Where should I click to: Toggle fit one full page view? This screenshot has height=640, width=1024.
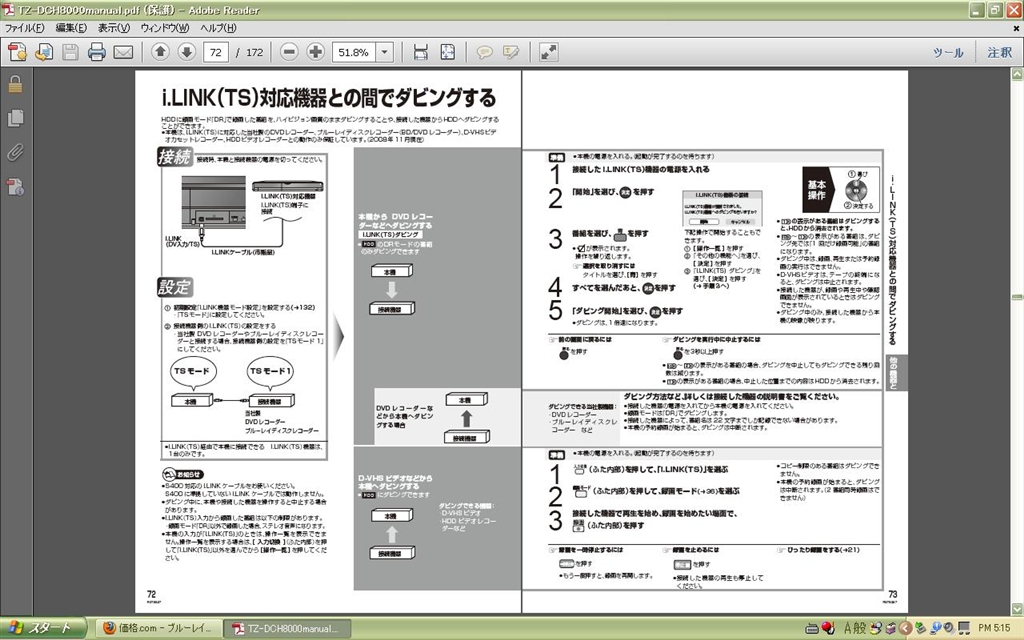click(447, 52)
